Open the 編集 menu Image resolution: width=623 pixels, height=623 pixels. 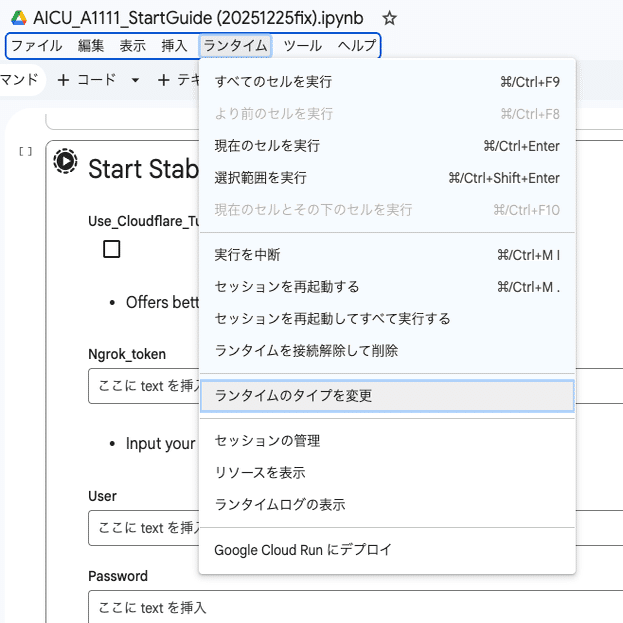click(91, 46)
